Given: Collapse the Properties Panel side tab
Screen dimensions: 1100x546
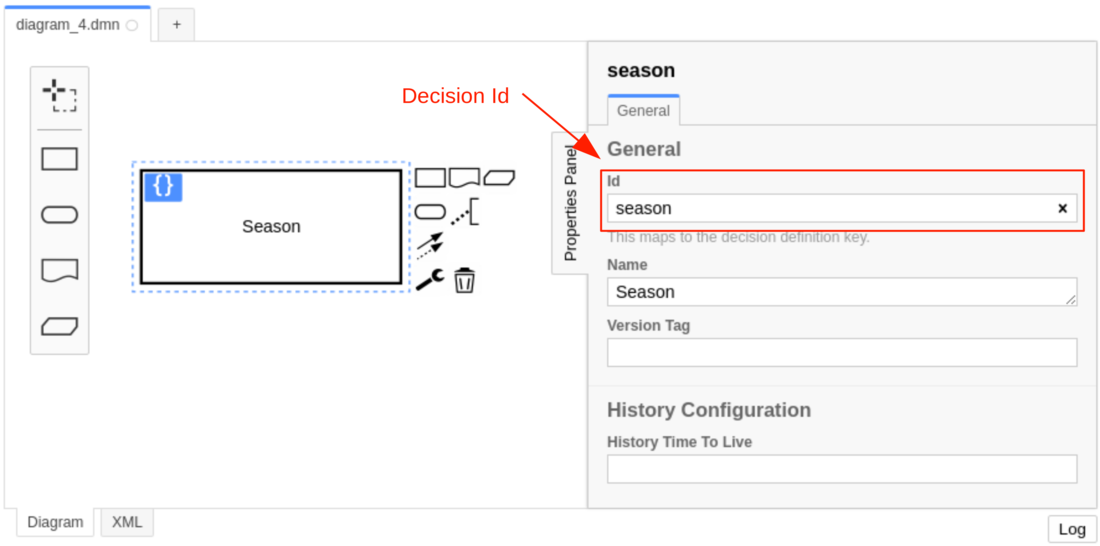Looking at the screenshot, I should [570, 202].
